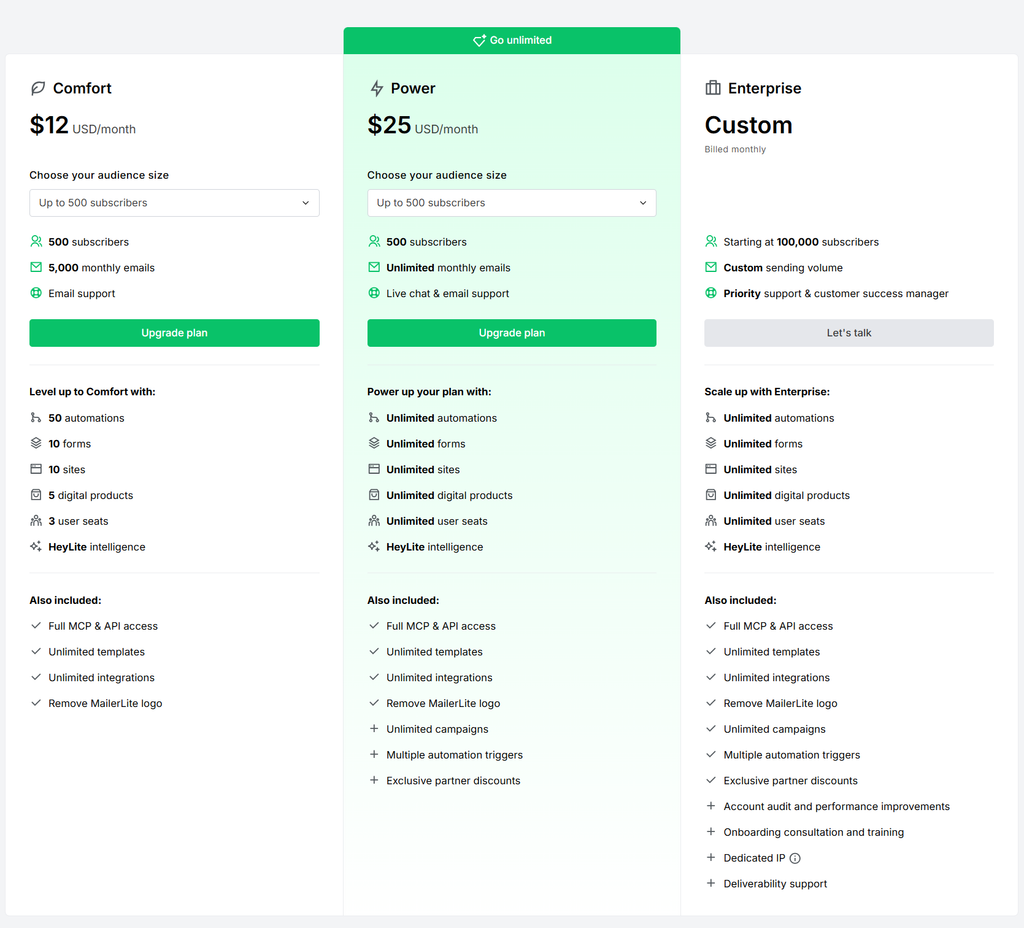Click 'Unlimited templates' in Enterprise plan
The image size is (1024, 928).
tap(771, 652)
